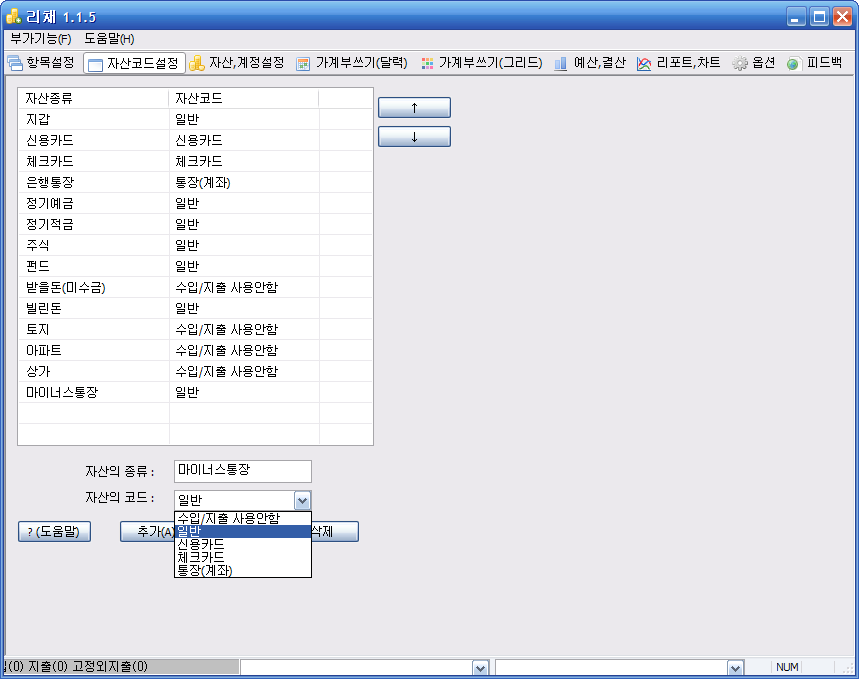Switch to the 자산코드설정 tab
This screenshot has height=679, width=859.
coord(133,63)
